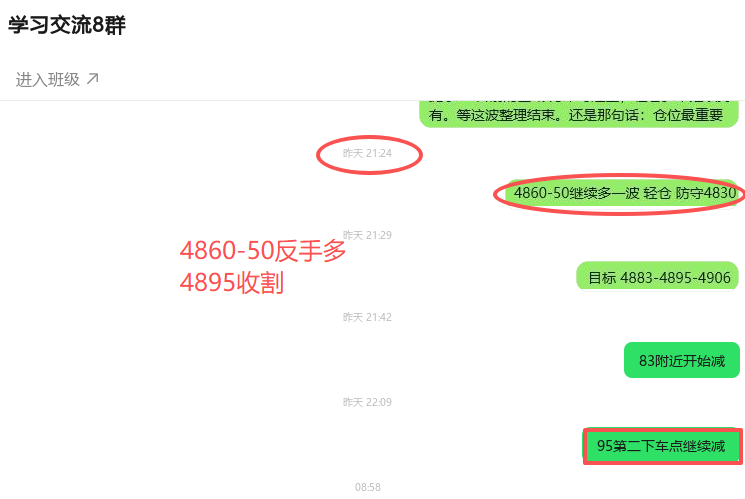Click the 95第二下车点继续减 message bubble
The image size is (745, 499).
pos(661,446)
